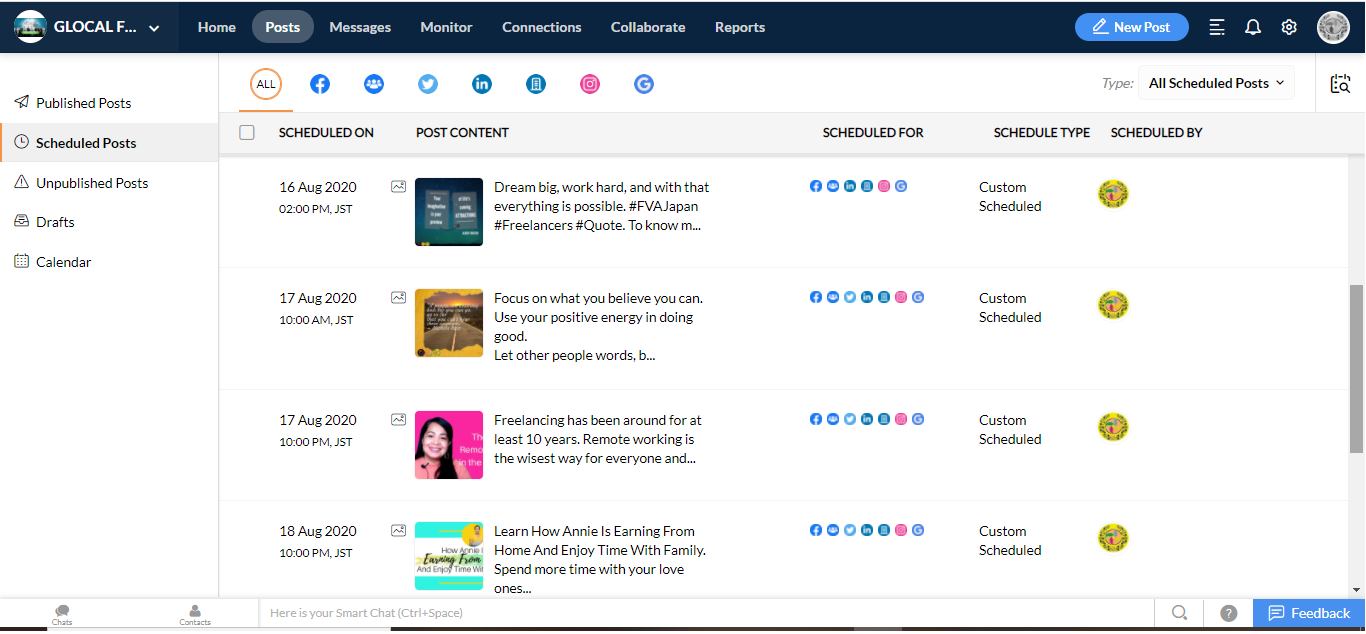1366x634 pixels.
Task: Filter posts by Facebook page icon
Action: click(x=320, y=85)
